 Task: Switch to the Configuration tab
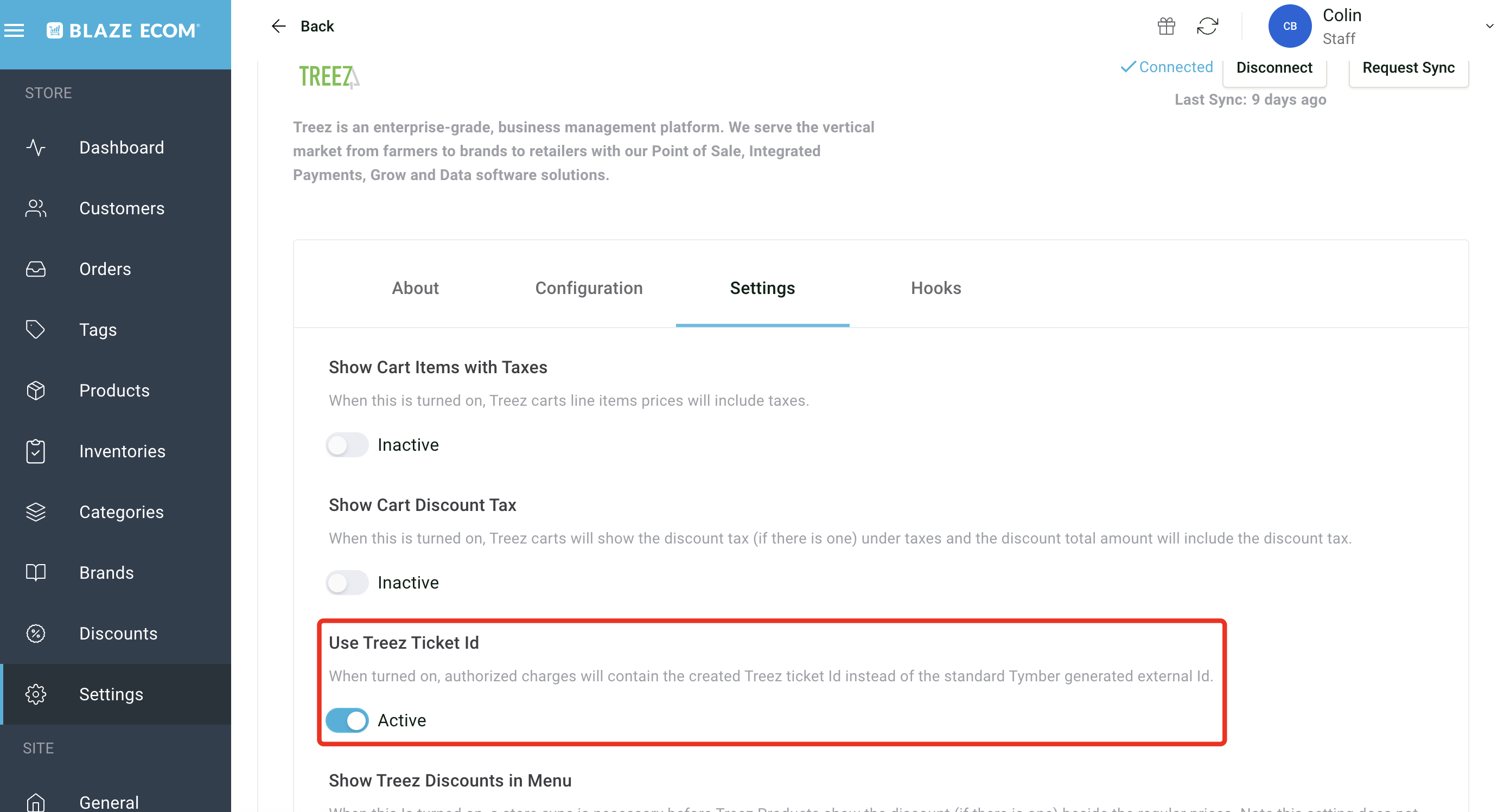pyautogui.click(x=589, y=288)
